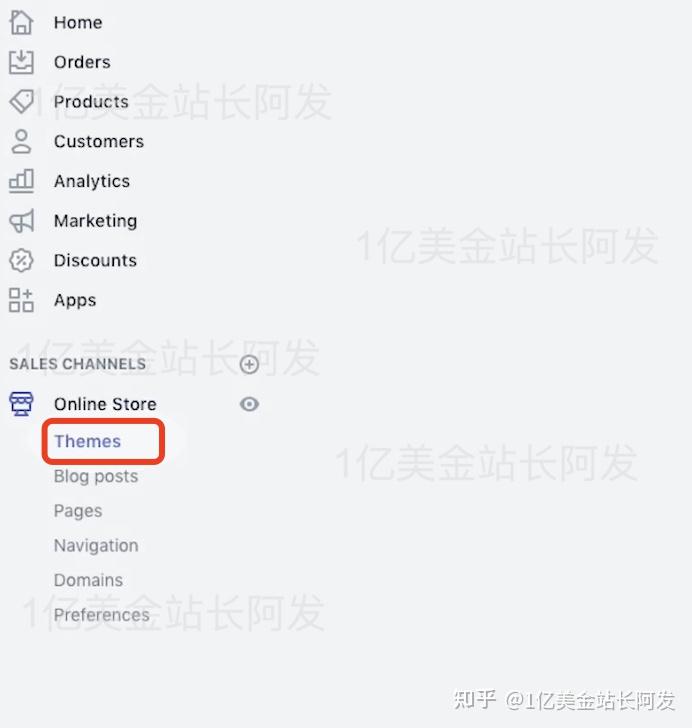Go to Pages in Online Store
The width and height of the screenshot is (692, 728).
pos(78,511)
